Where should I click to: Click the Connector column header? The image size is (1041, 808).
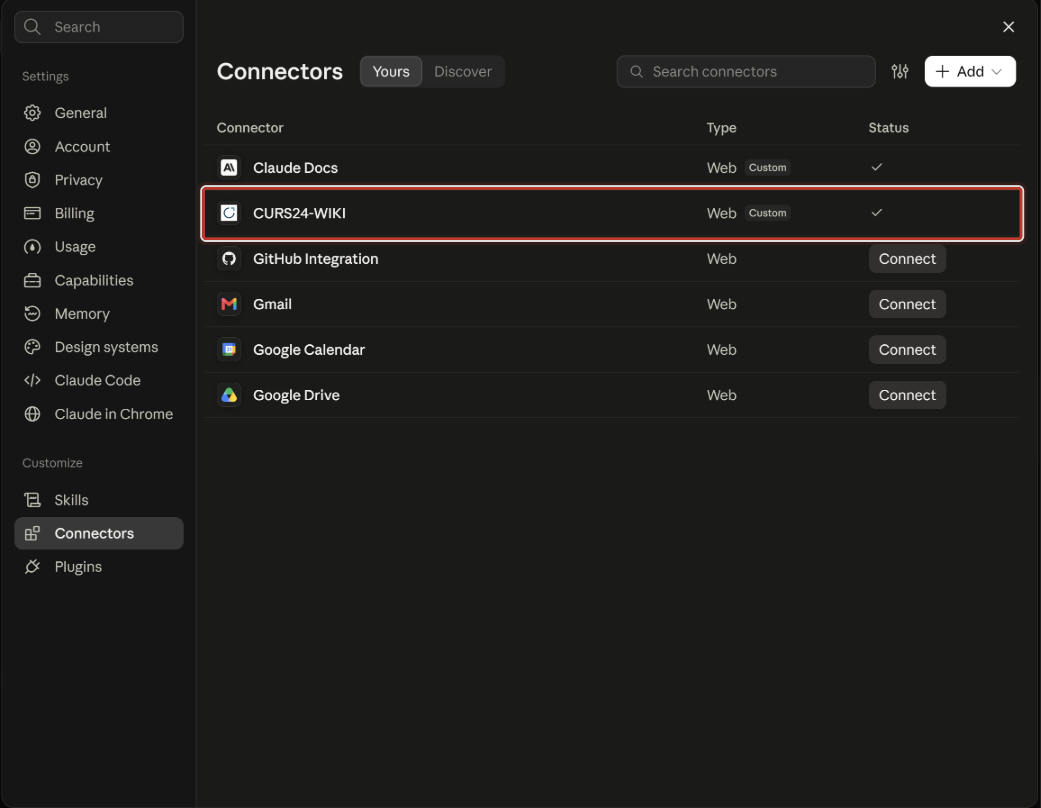(250, 127)
